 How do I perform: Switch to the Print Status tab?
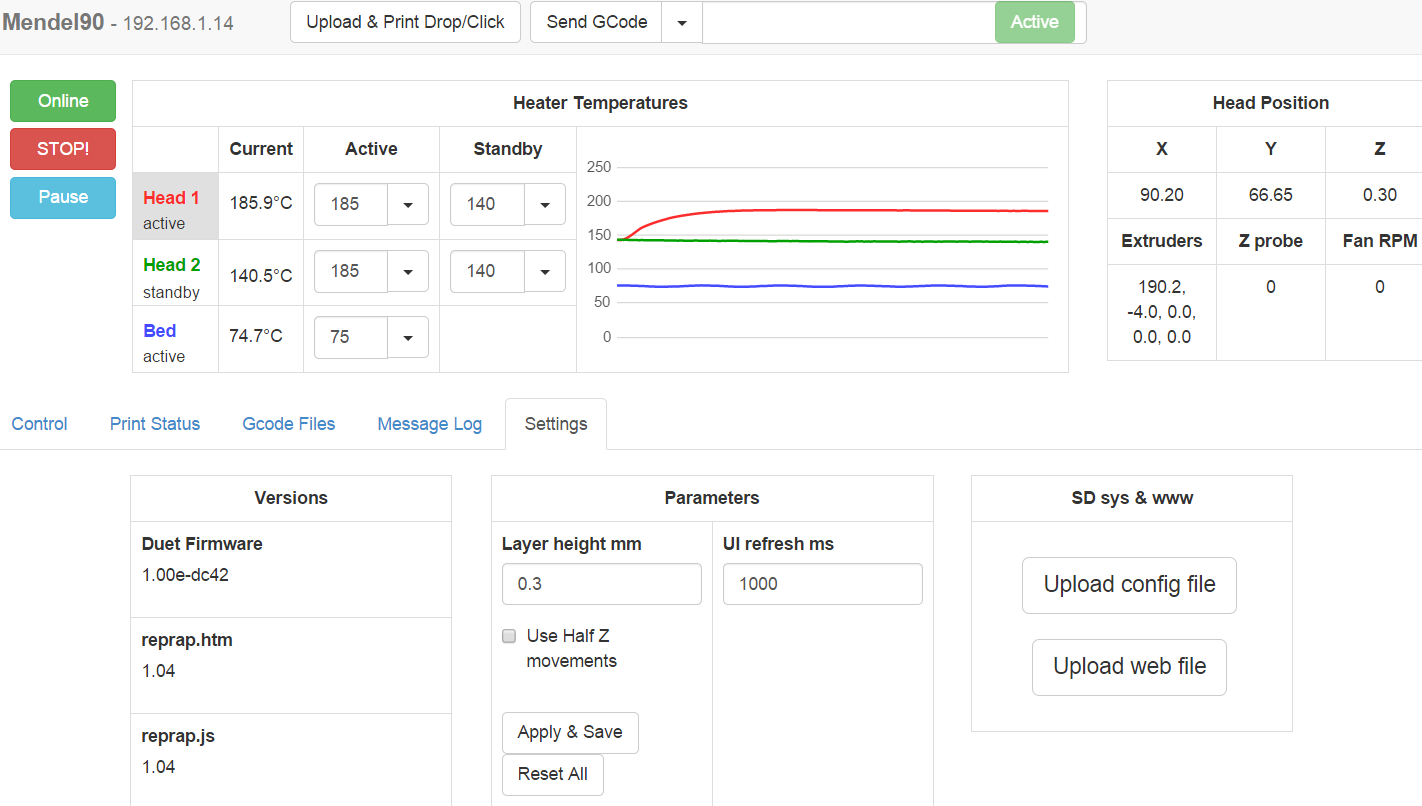click(x=154, y=424)
